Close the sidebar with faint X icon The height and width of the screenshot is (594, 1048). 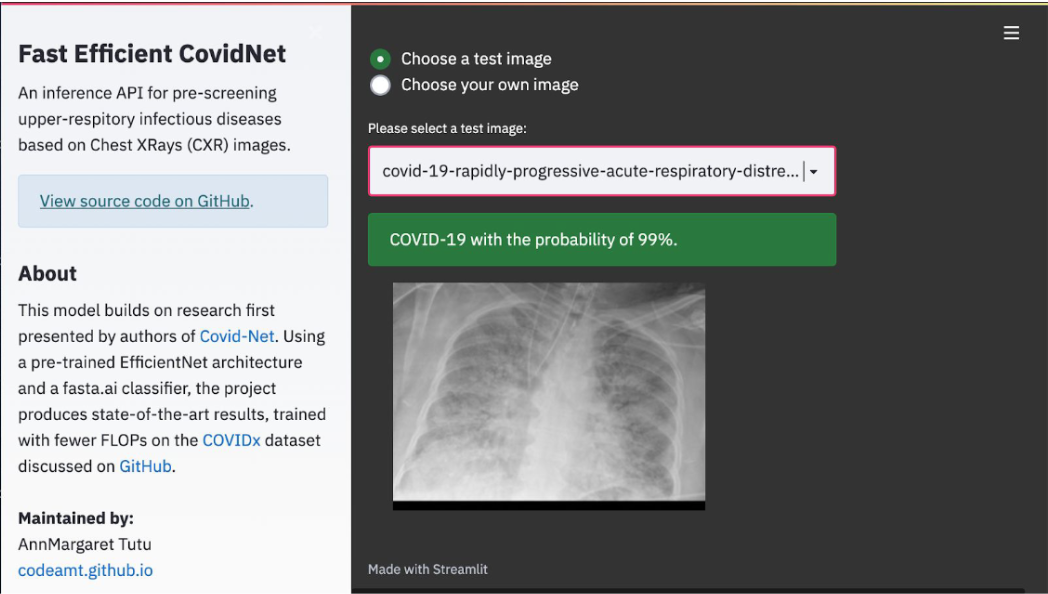(x=317, y=31)
